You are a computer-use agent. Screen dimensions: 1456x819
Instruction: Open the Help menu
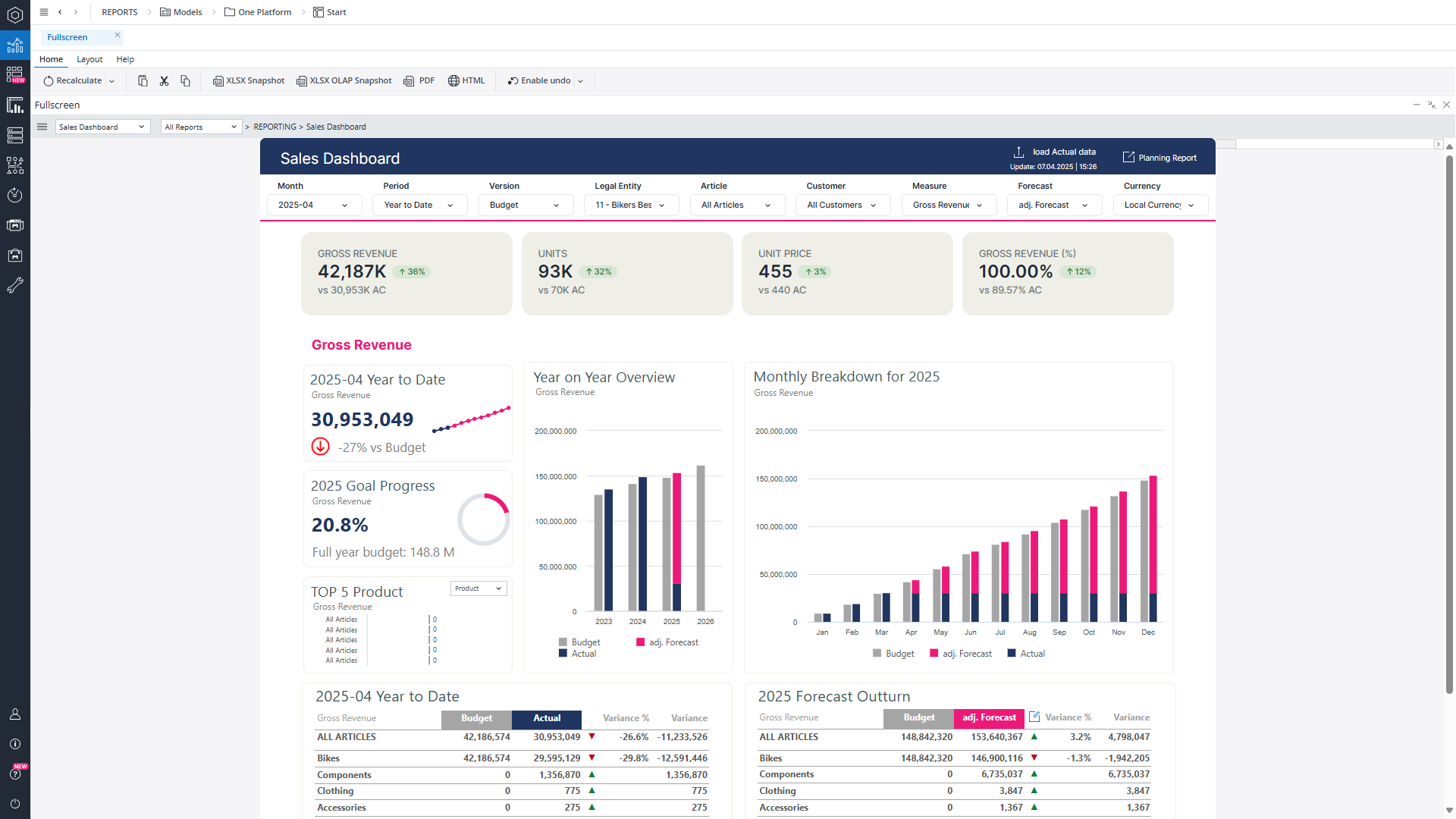(x=125, y=59)
